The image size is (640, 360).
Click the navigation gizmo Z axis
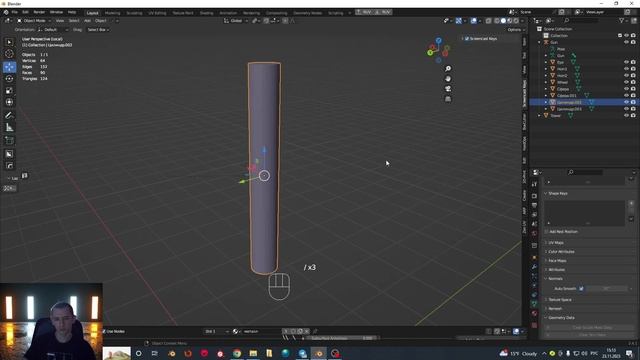click(438, 41)
